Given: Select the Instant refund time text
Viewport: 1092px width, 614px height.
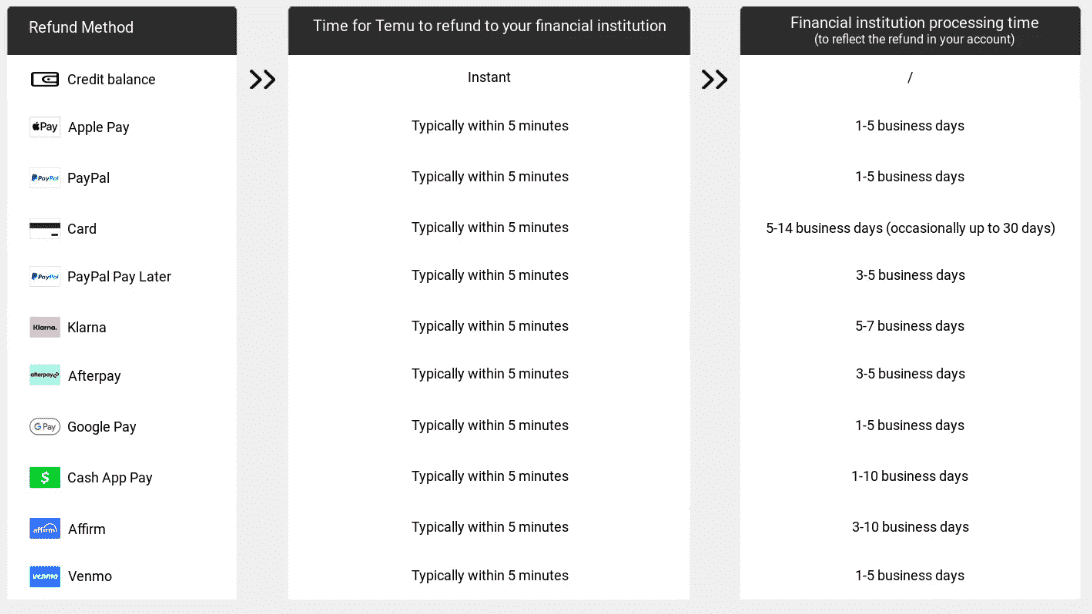Looking at the screenshot, I should pyautogui.click(x=489, y=78).
